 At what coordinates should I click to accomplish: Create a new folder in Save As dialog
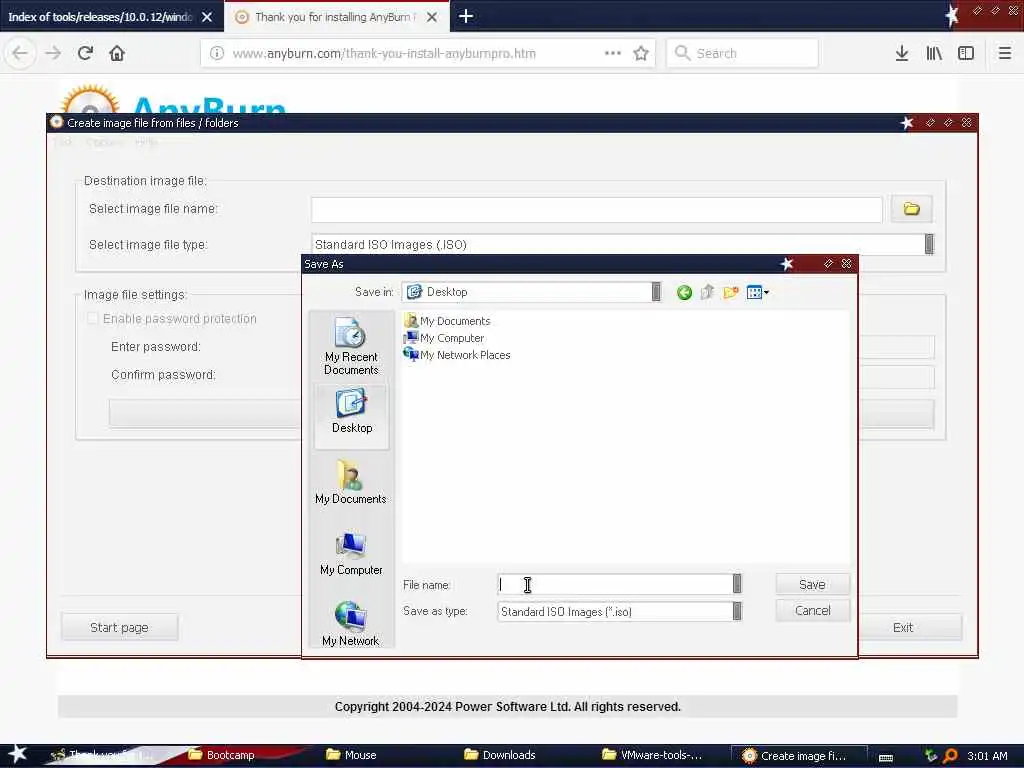pyautogui.click(x=731, y=293)
